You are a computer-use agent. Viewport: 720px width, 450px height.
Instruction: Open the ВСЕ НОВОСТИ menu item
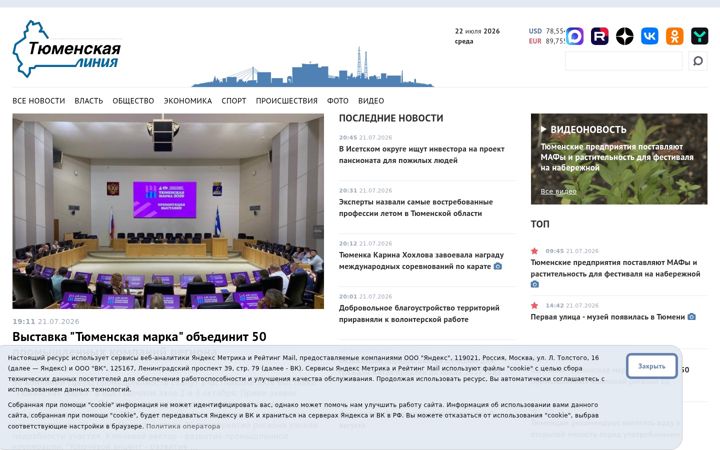39,101
